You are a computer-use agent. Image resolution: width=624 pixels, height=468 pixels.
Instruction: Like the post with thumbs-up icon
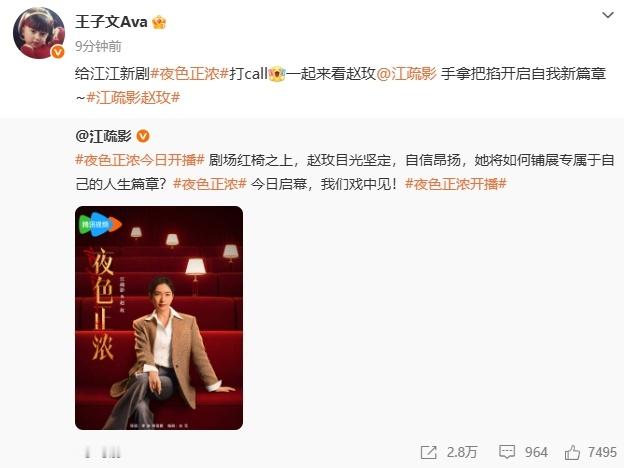tap(572, 452)
